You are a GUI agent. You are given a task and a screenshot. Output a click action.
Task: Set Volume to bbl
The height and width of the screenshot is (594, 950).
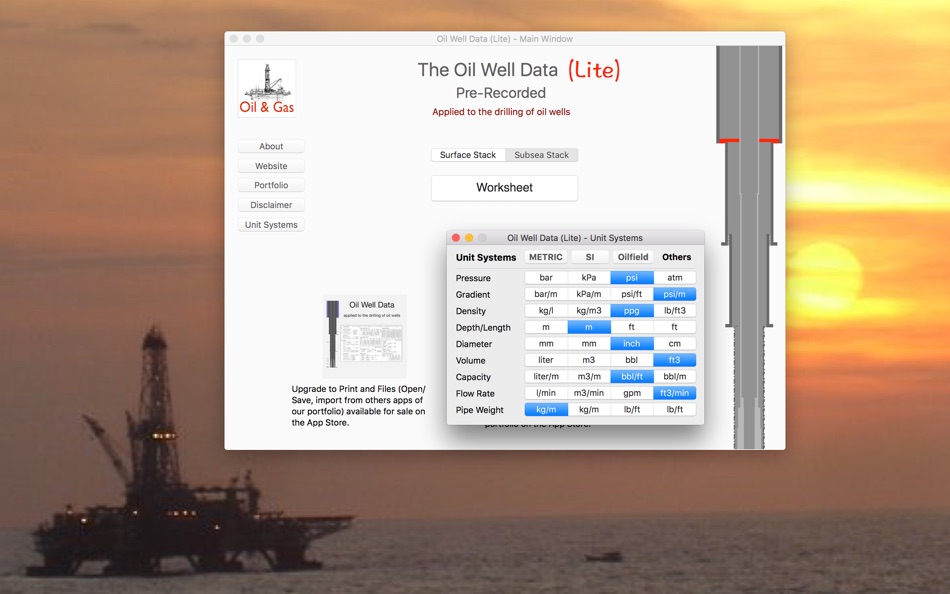(632, 360)
